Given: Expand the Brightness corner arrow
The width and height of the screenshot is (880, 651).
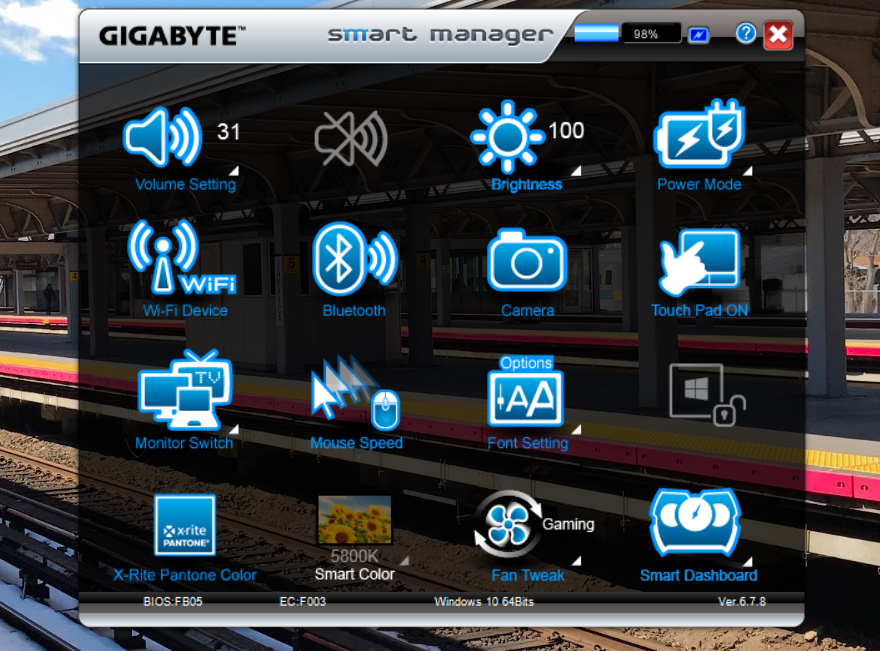Looking at the screenshot, I should tap(576, 171).
